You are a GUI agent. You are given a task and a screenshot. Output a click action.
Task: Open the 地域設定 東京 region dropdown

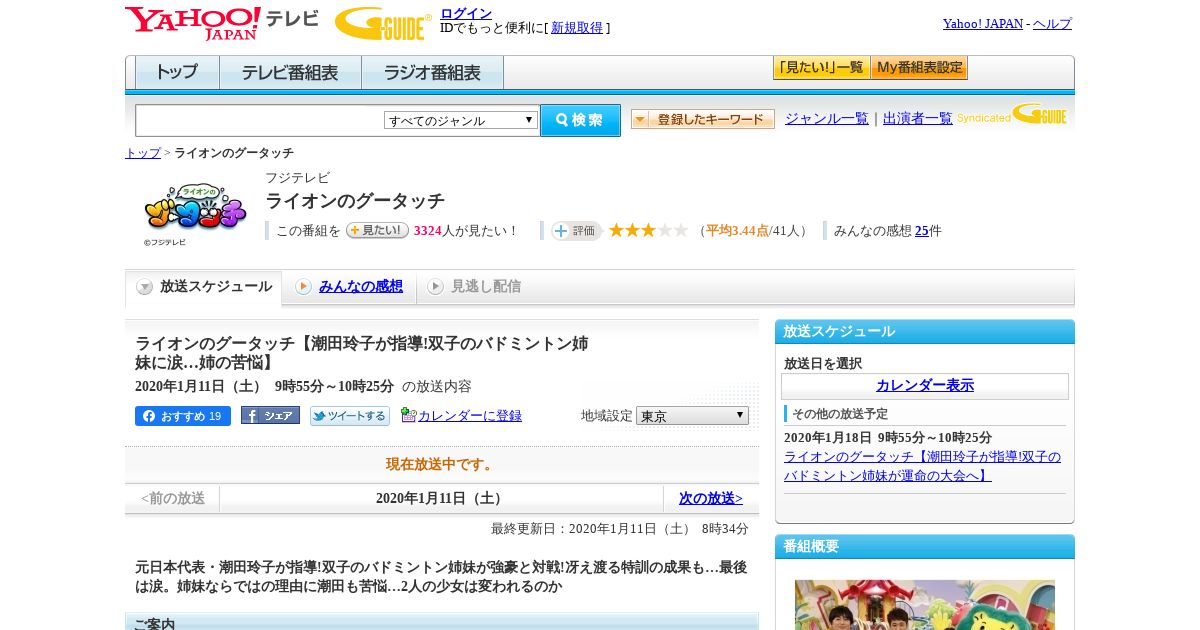[692, 415]
